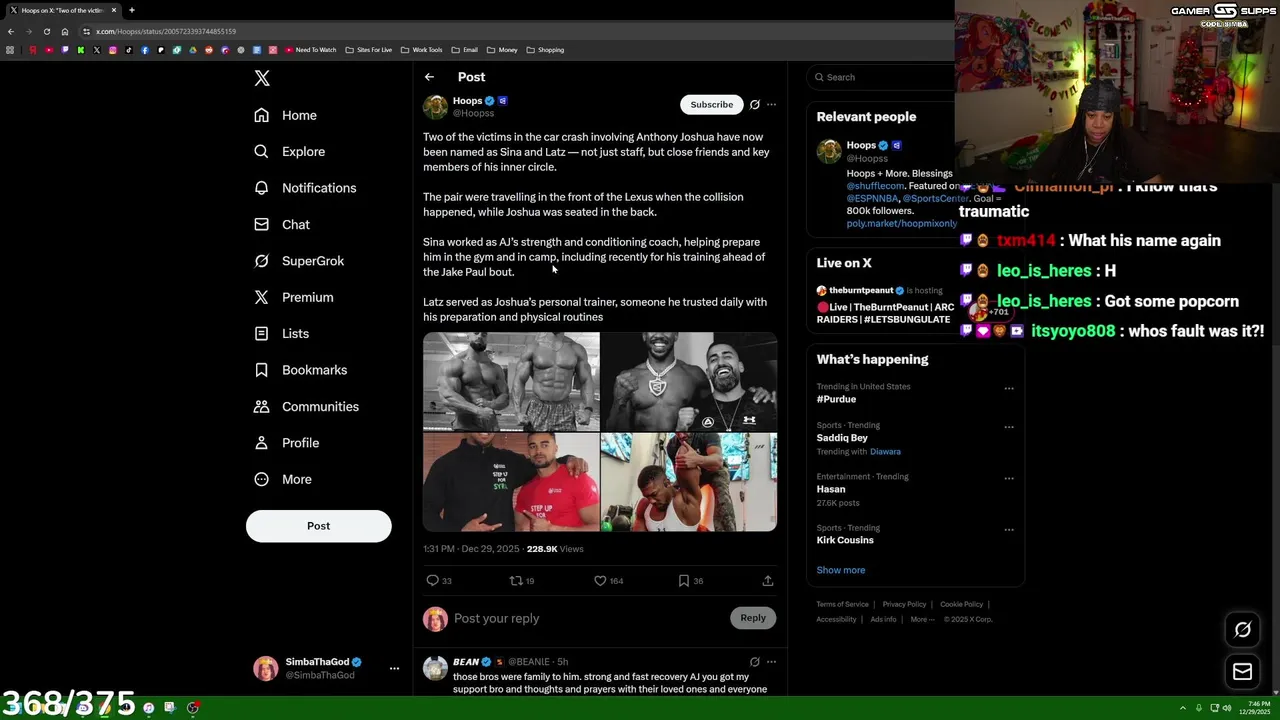Open the three-dot menu on Hoops post
This screenshot has width=1280, height=720.
pos(771,104)
